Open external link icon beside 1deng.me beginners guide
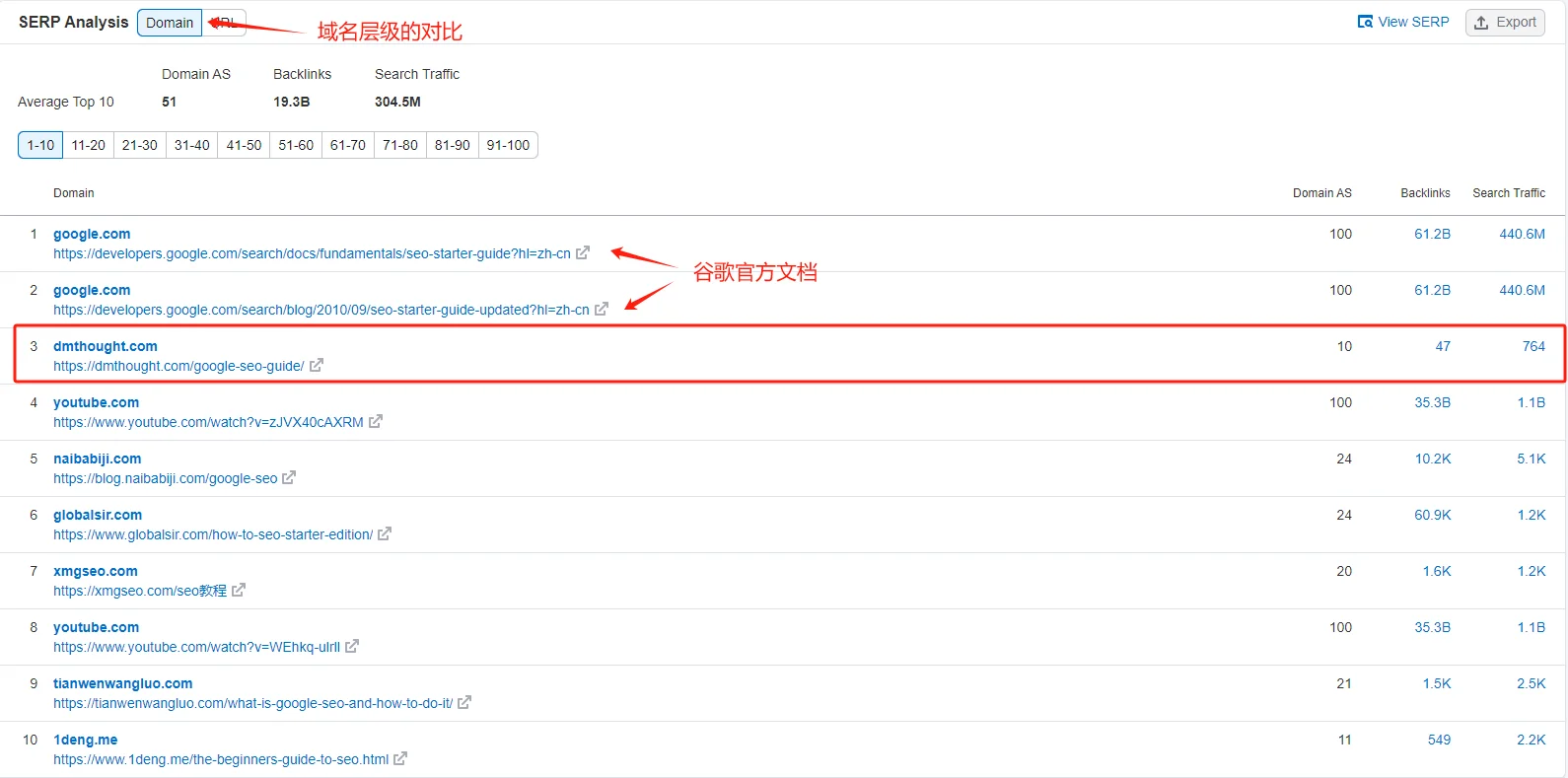 pyautogui.click(x=400, y=759)
